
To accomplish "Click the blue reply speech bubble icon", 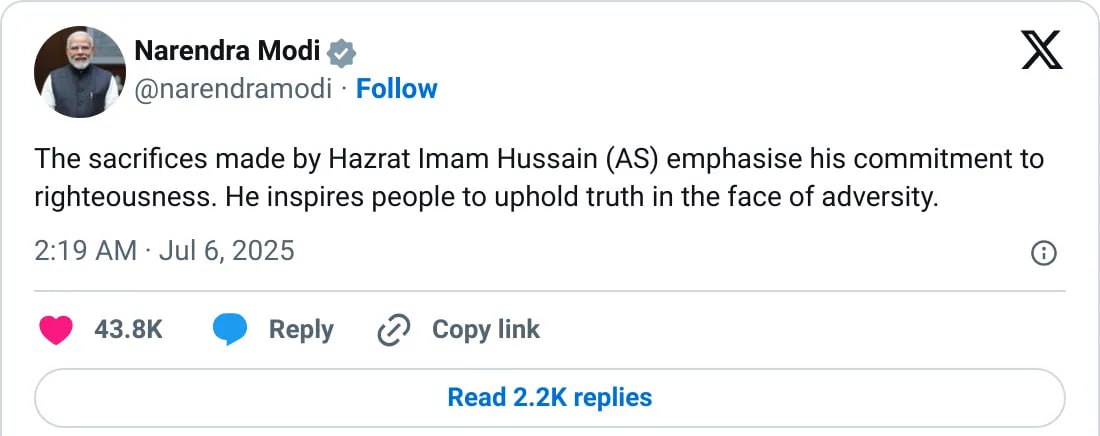I will click(x=229, y=330).
